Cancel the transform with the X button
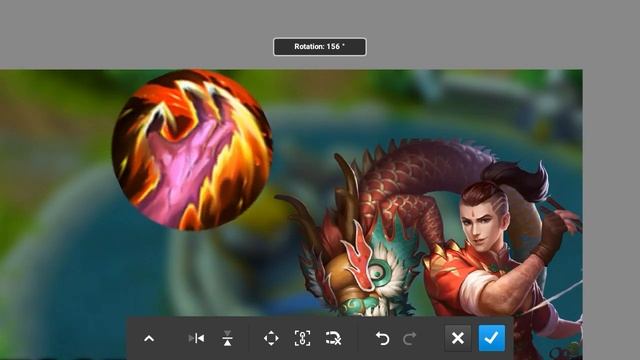 click(x=458, y=338)
